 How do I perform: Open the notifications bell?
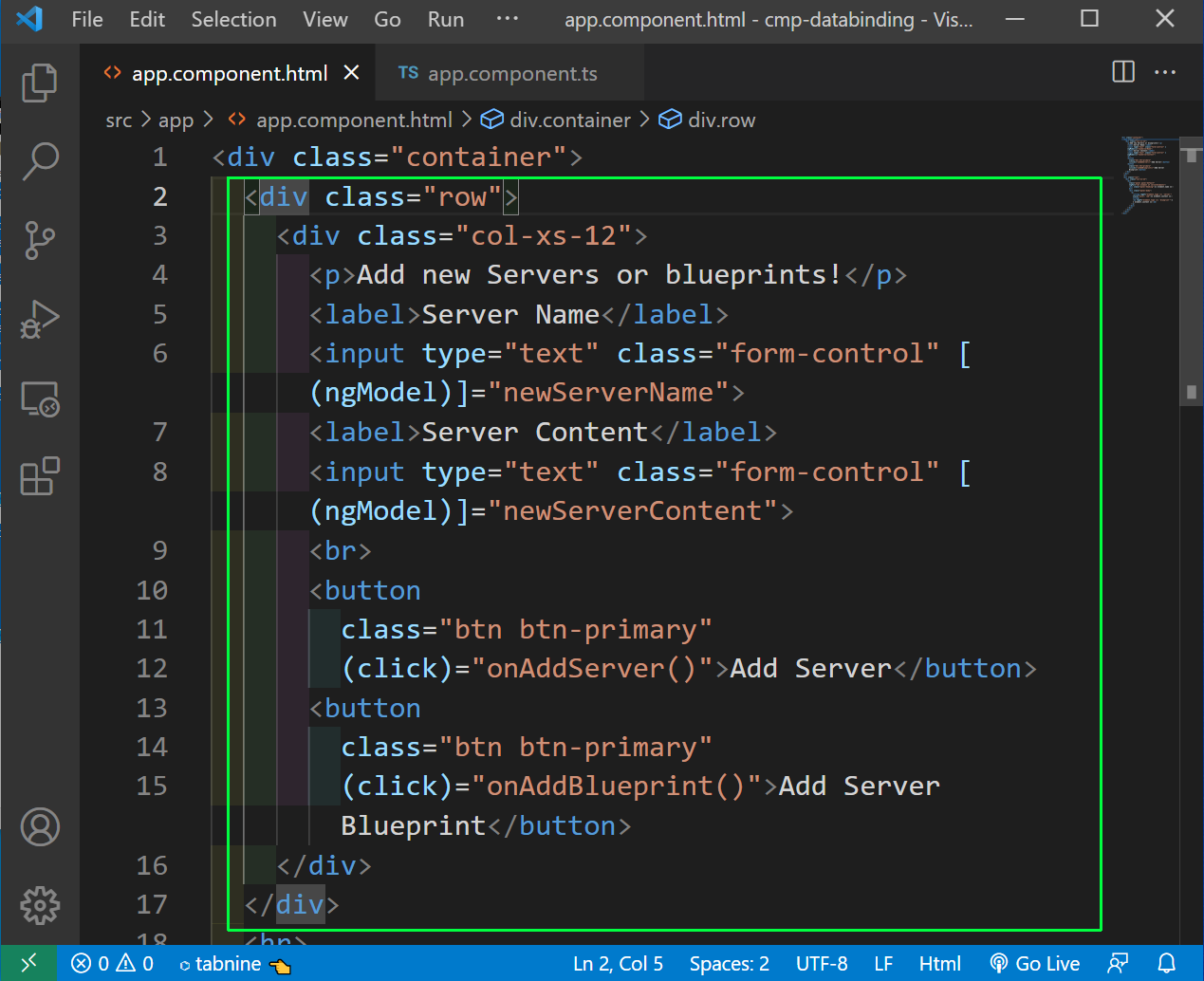coord(1167,964)
